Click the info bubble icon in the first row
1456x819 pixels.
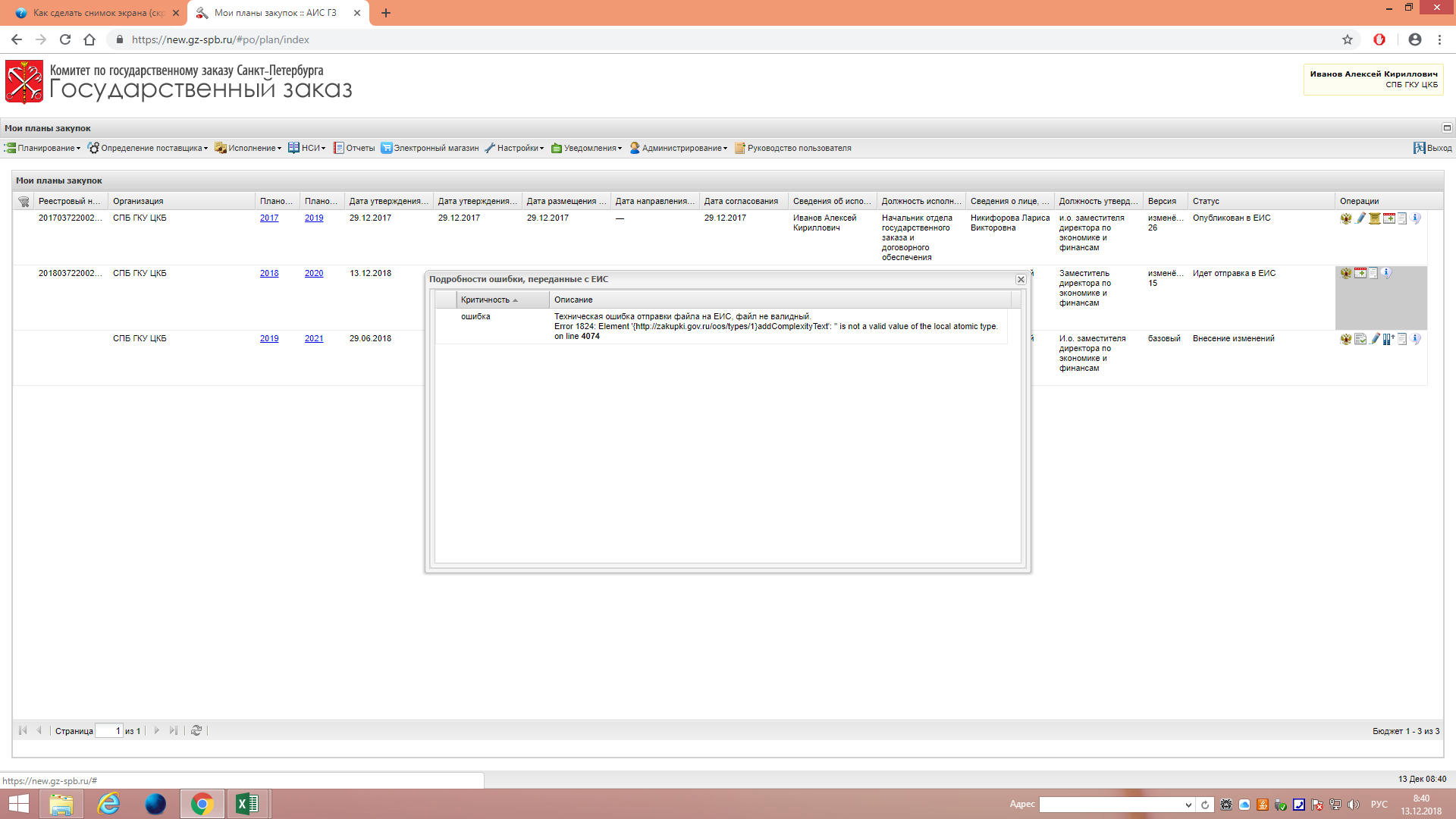coord(1415,218)
